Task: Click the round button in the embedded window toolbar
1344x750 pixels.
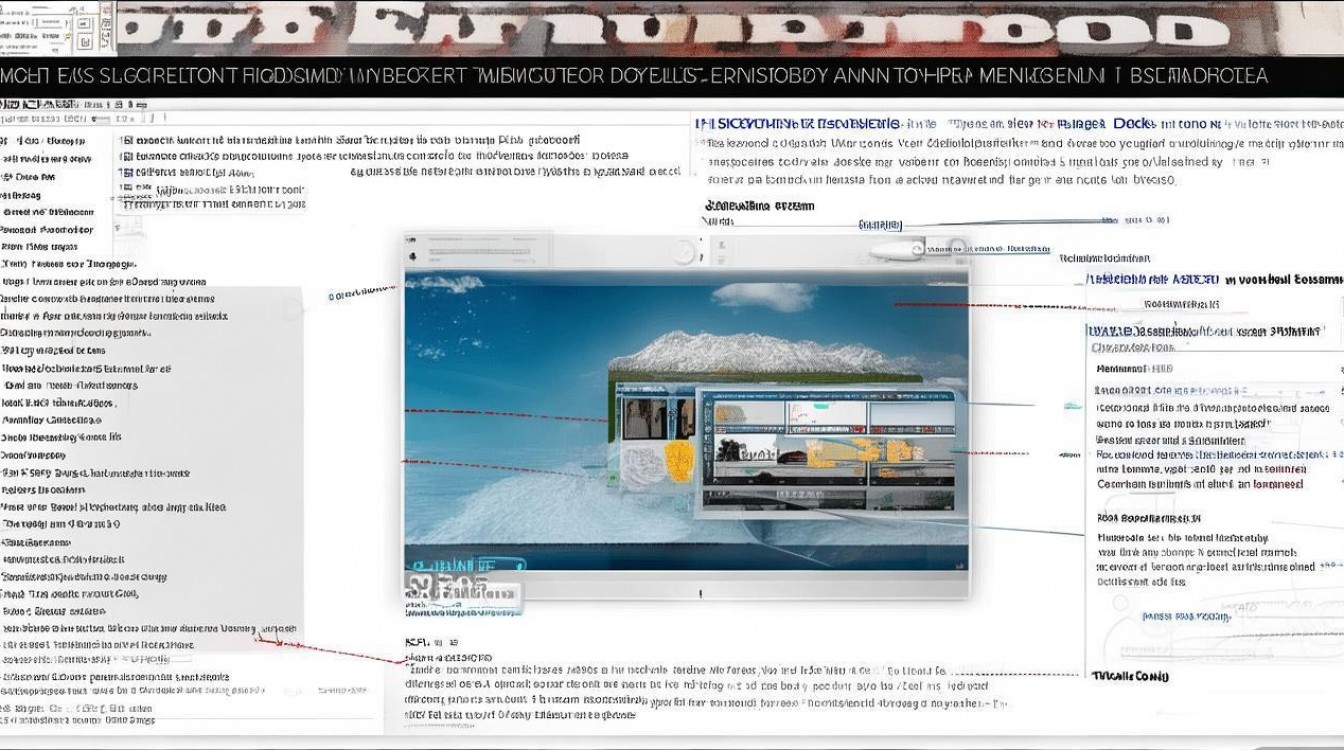Action: pos(685,251)
